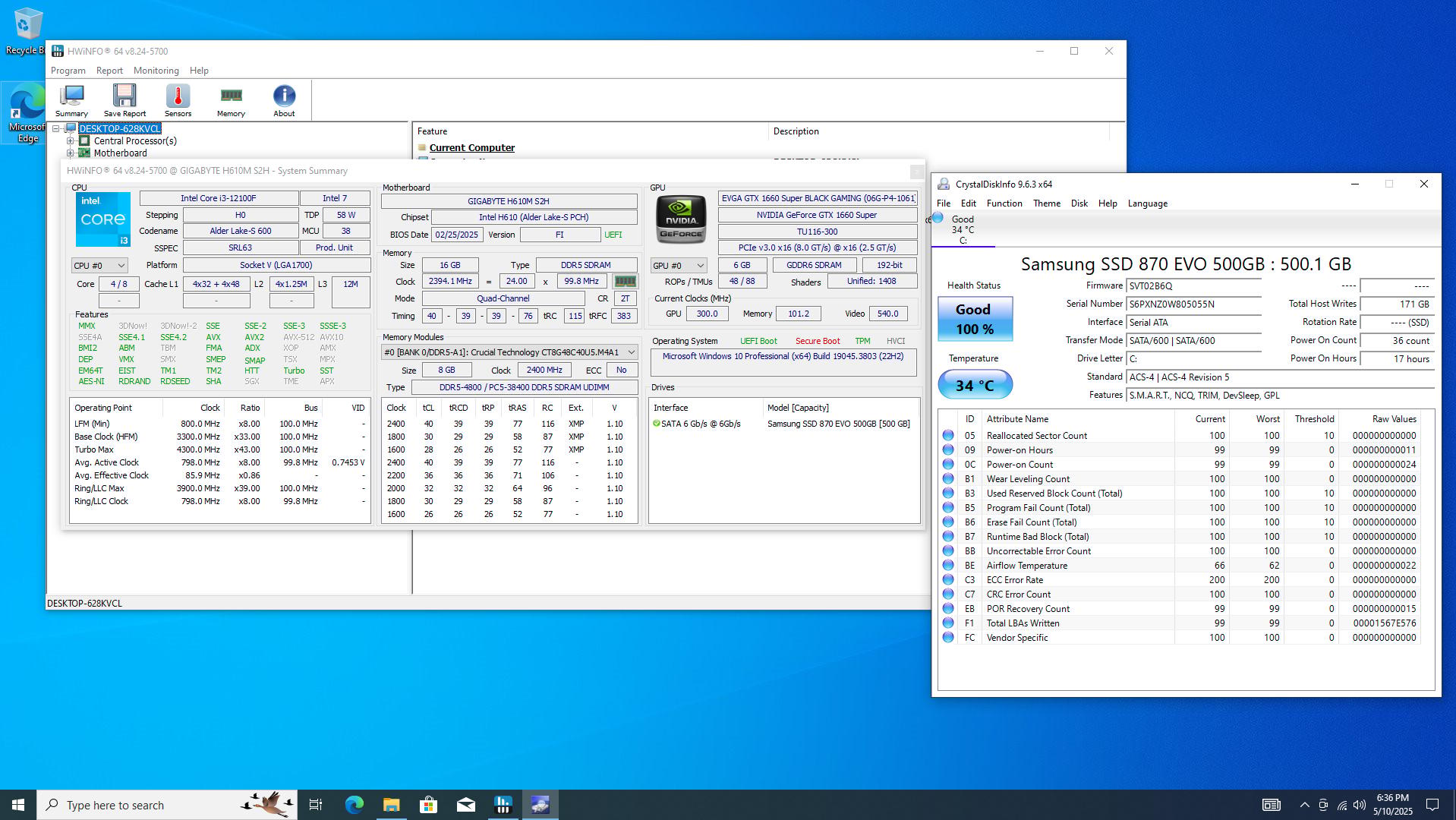Click the Serial Number field

pyautogui.click(x=1194, y=304)
